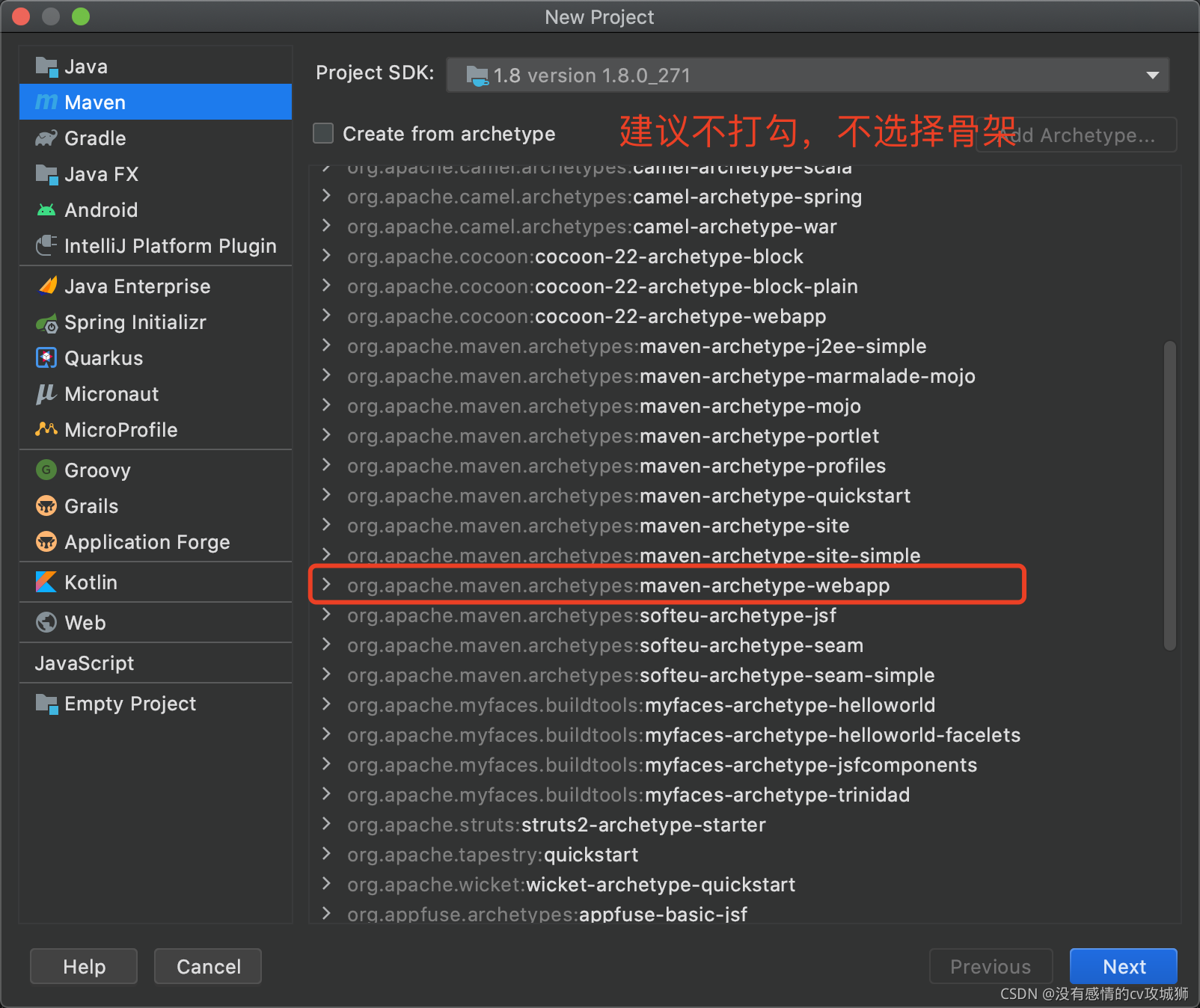Click the archetype list vertical scrollbar
This screenshot has width=1200, height=1008.
[1170, 496]
